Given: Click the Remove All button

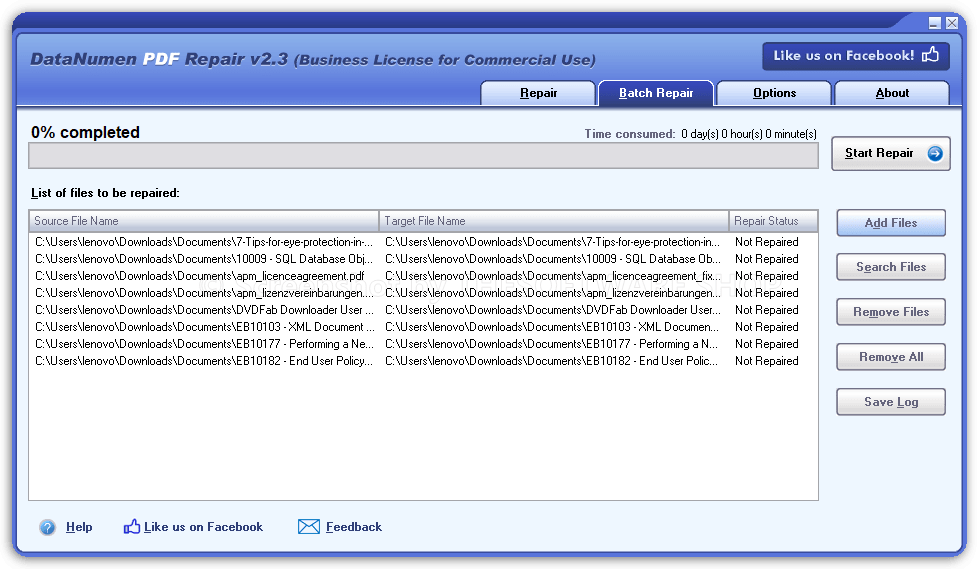Looking at the screenshot, I should click(891, 357).
